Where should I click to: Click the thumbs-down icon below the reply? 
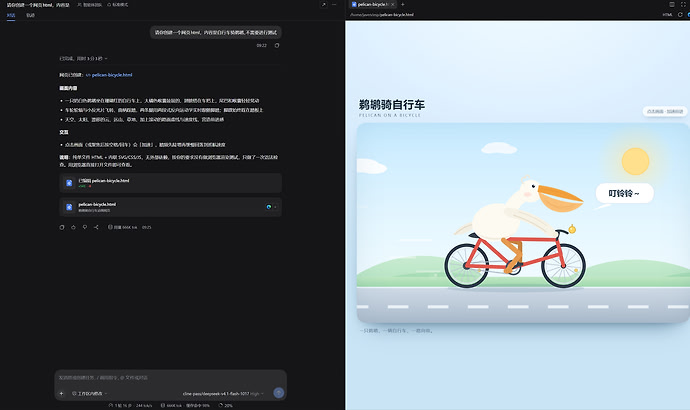(84, 227)
